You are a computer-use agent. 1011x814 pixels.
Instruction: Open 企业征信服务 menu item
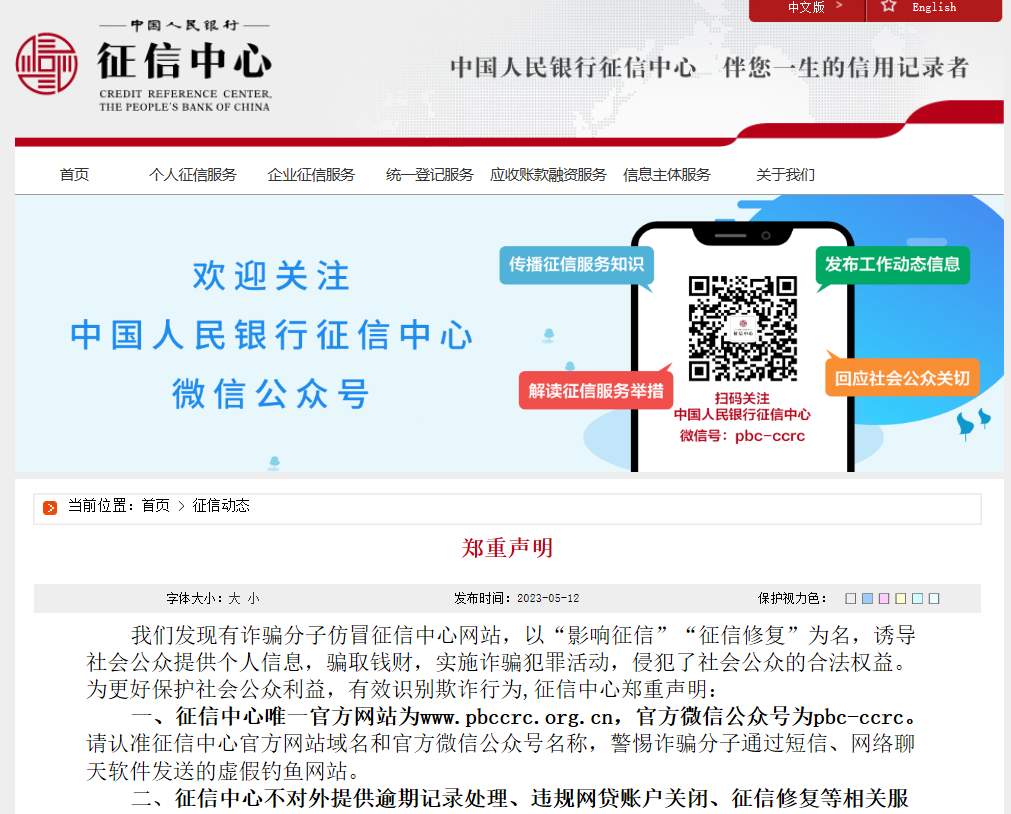point(311,175)
